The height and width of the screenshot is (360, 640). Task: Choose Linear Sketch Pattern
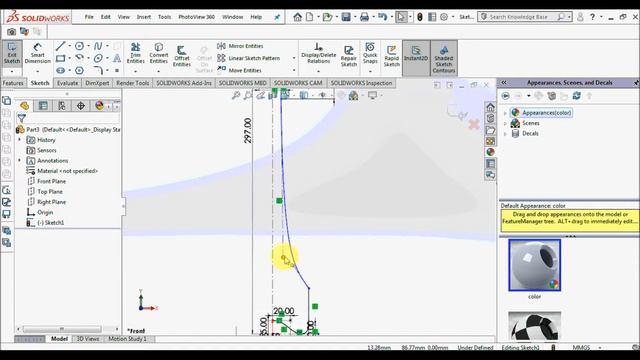pos(249,58)
